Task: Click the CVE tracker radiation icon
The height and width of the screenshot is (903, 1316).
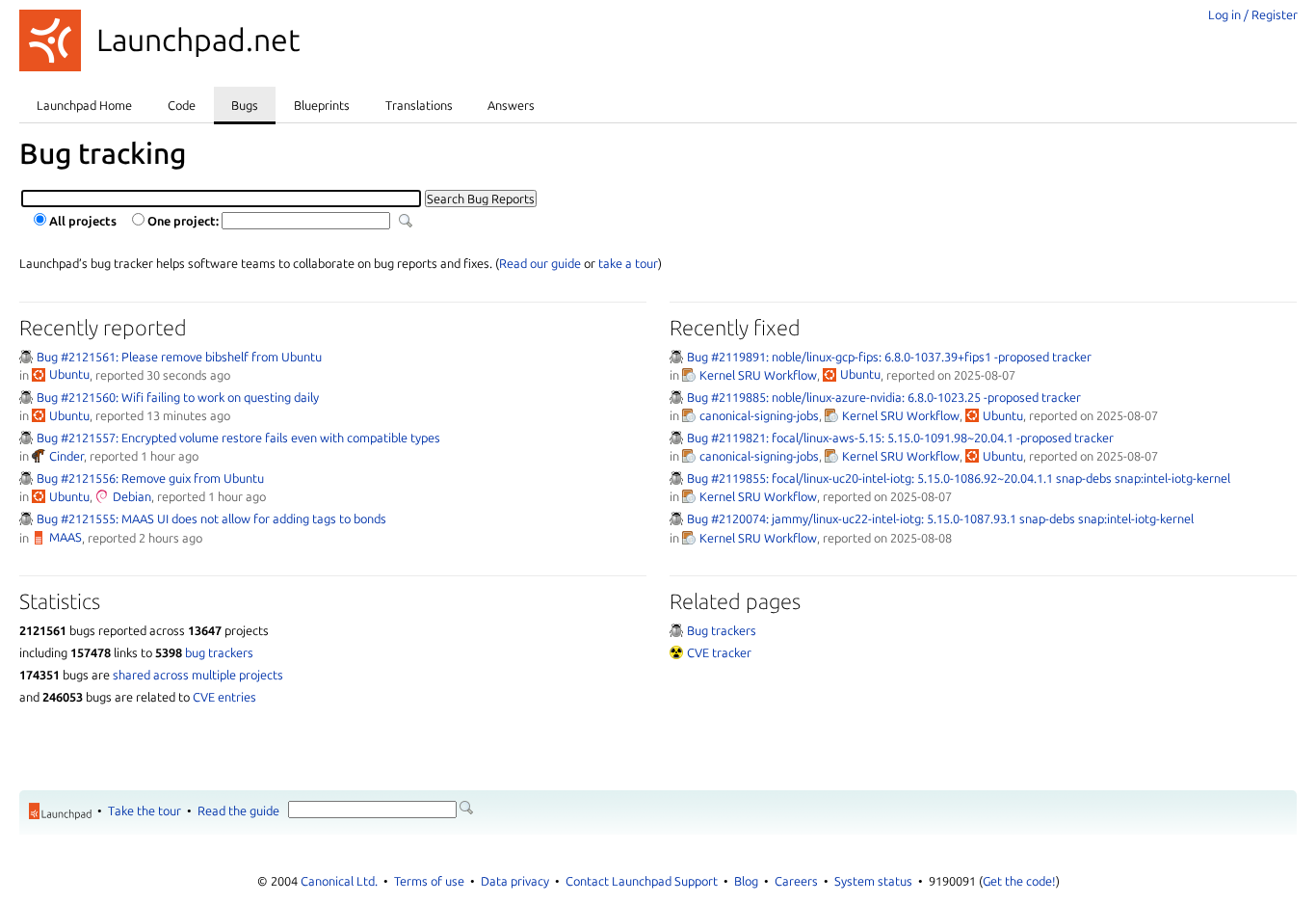Action: point(676,652)
